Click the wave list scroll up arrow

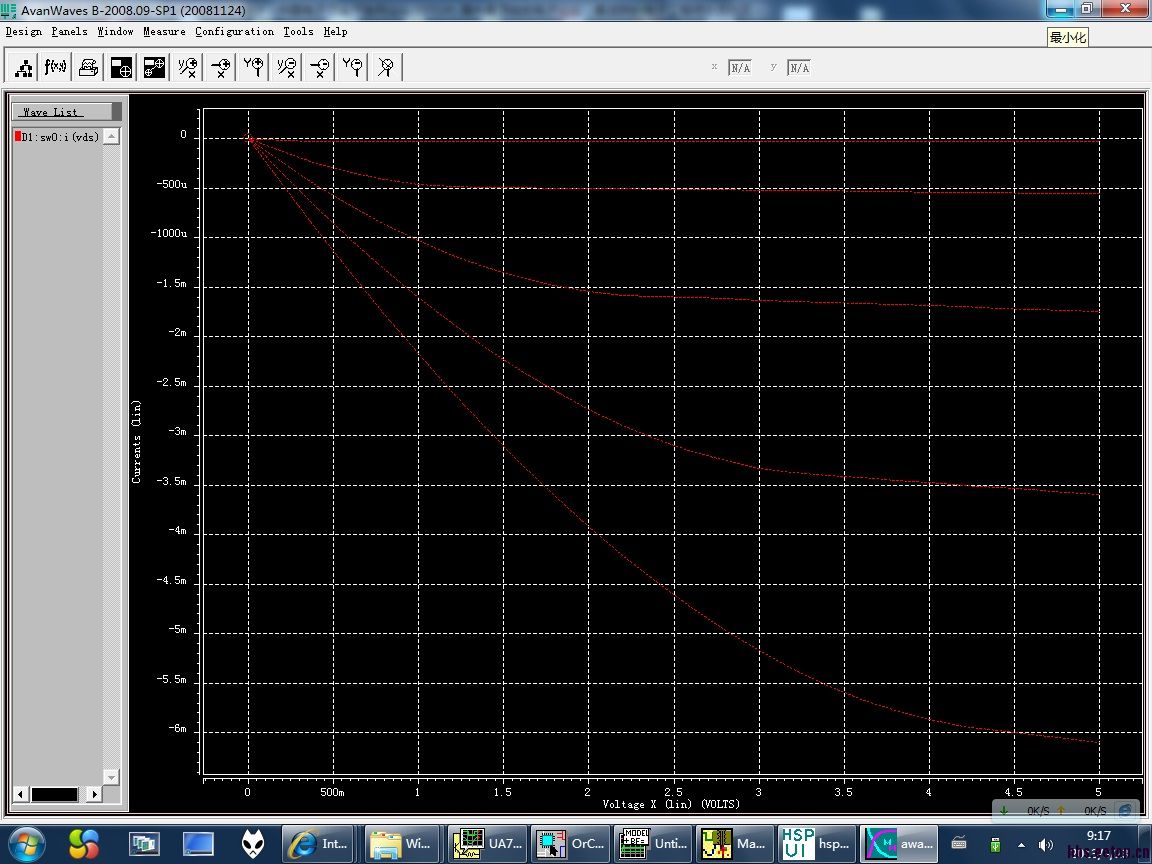pyautogui.click(x=111, y=136)
